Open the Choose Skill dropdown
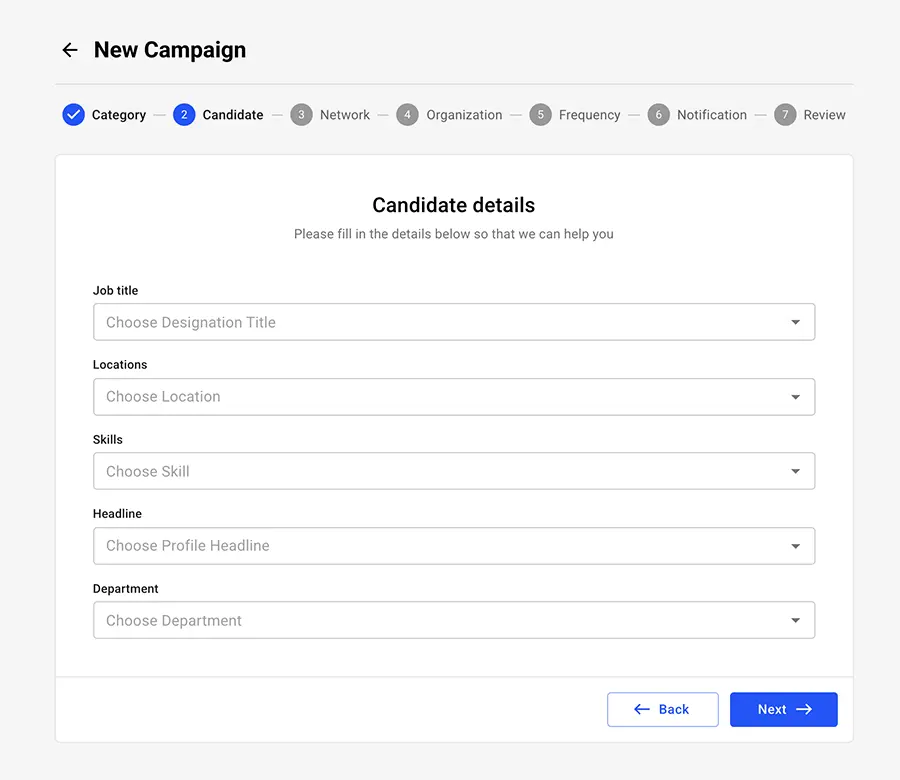 454,471
